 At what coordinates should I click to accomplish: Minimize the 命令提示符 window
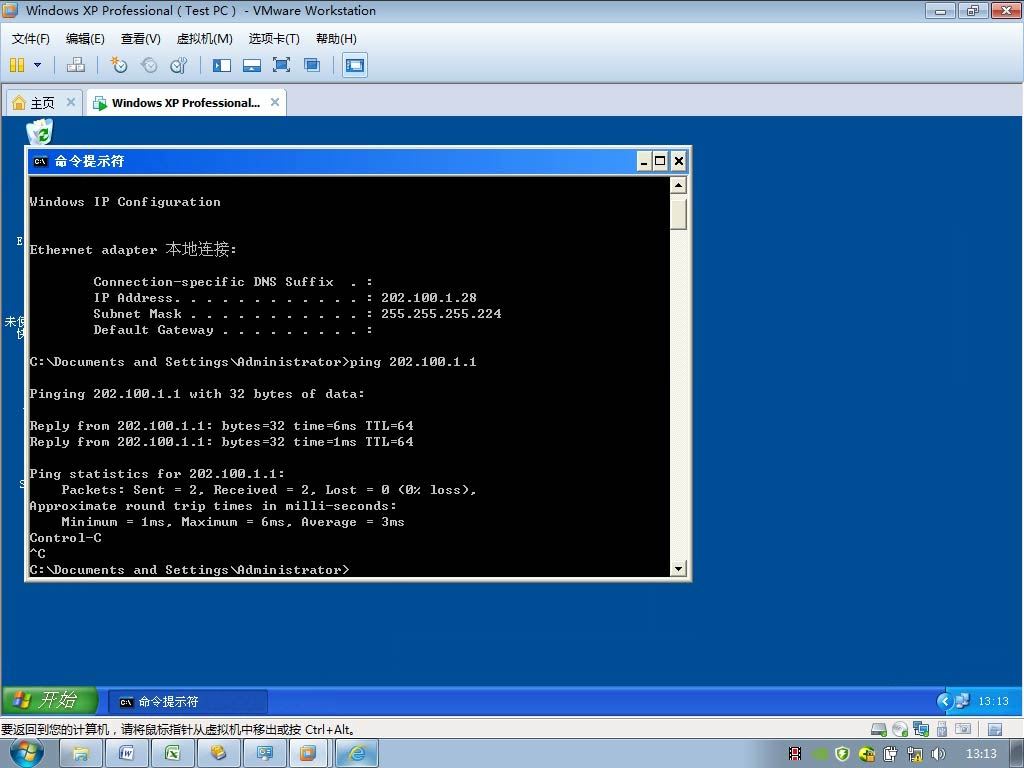point(644,161)
